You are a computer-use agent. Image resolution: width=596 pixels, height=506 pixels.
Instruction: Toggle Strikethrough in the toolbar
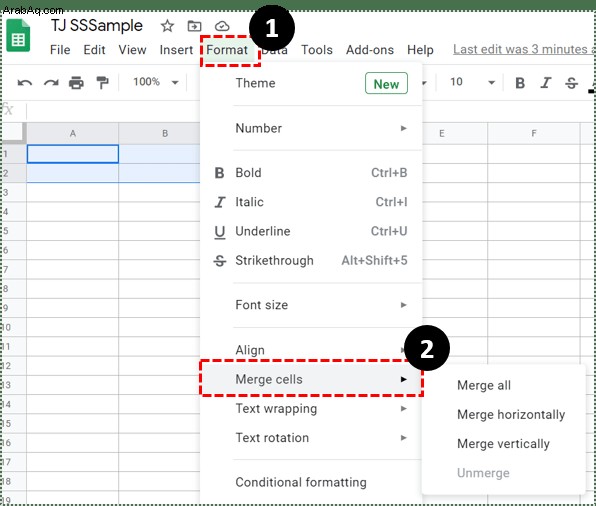click(571, 82)
